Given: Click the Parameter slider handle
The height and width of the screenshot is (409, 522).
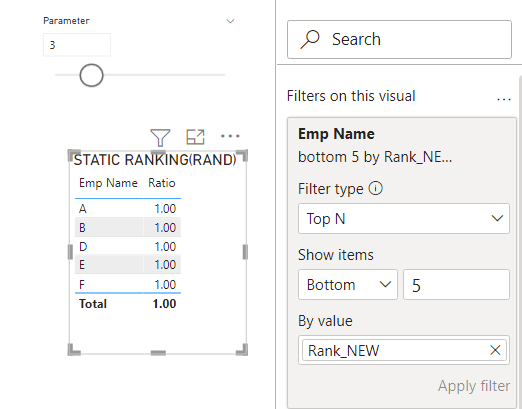Looking at the screenshot, I should [x=91, y=75].
